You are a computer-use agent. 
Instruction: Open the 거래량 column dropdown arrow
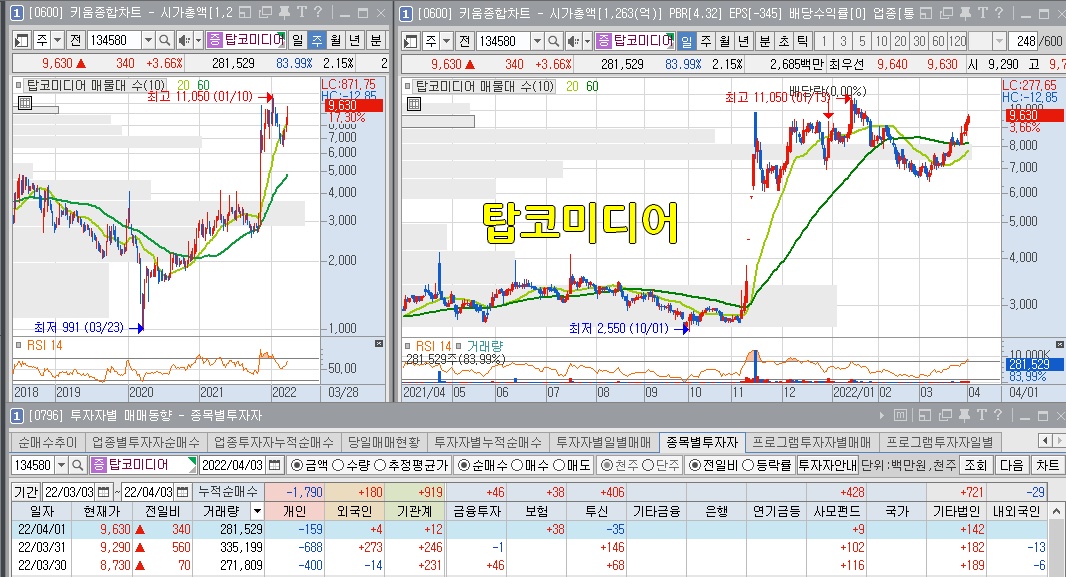(257, 511)
